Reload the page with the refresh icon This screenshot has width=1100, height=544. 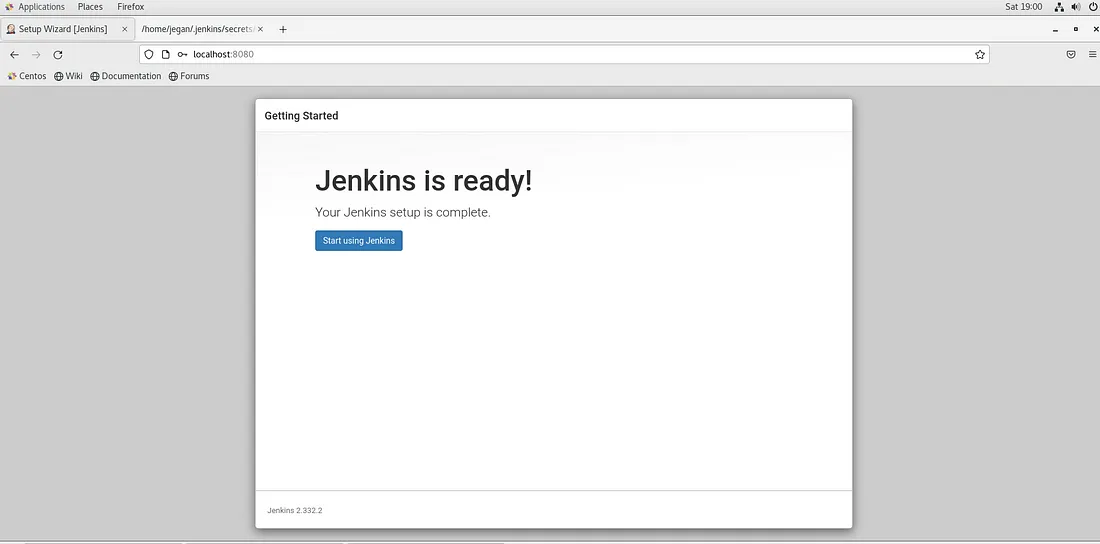tap(58, 55)
